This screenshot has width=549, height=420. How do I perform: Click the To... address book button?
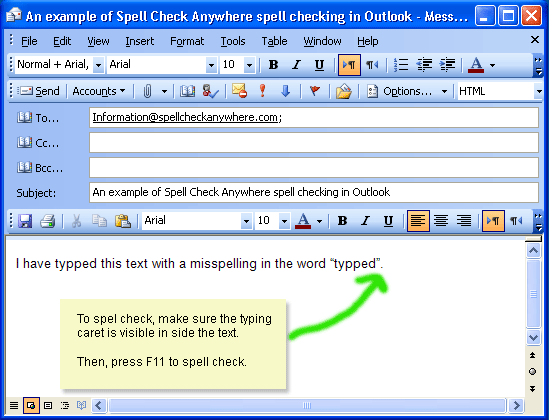click(38, 118)
